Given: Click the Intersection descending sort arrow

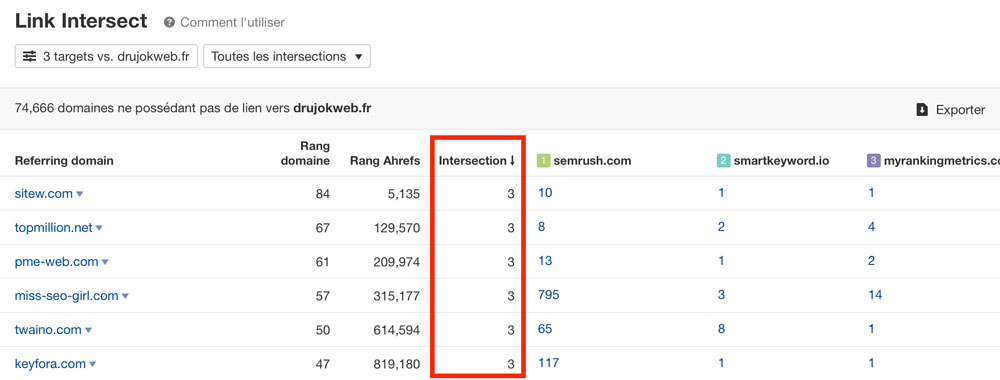Looking at the screenshot, I should coord(511,161).
